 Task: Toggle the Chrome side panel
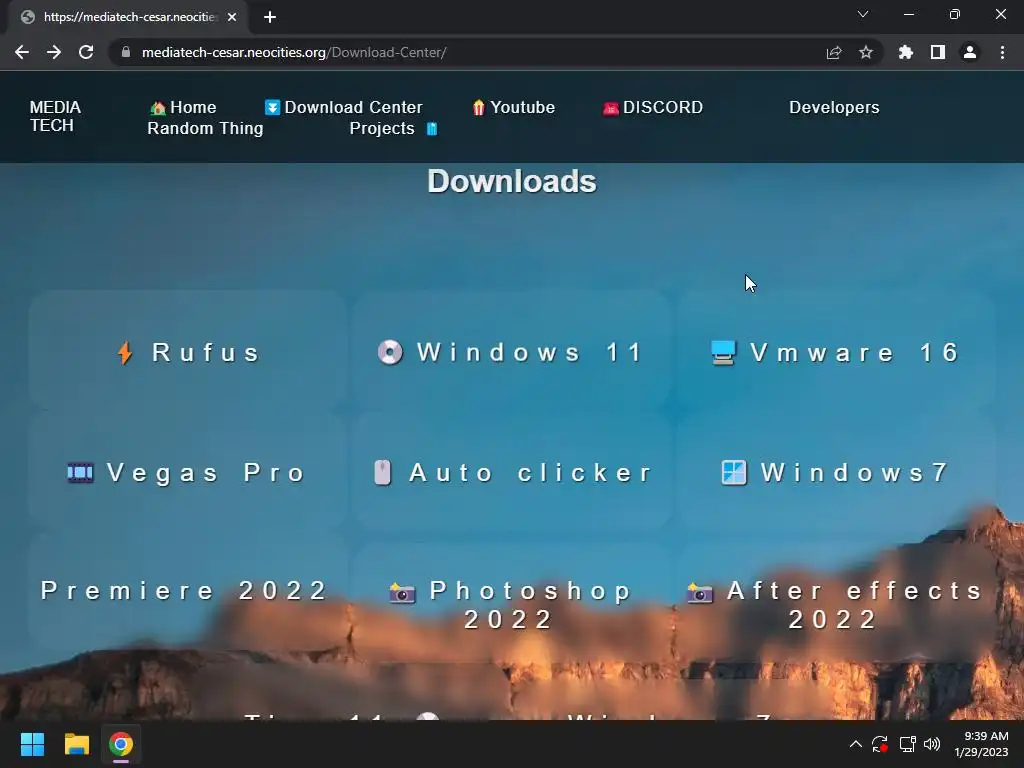(938, 52)
